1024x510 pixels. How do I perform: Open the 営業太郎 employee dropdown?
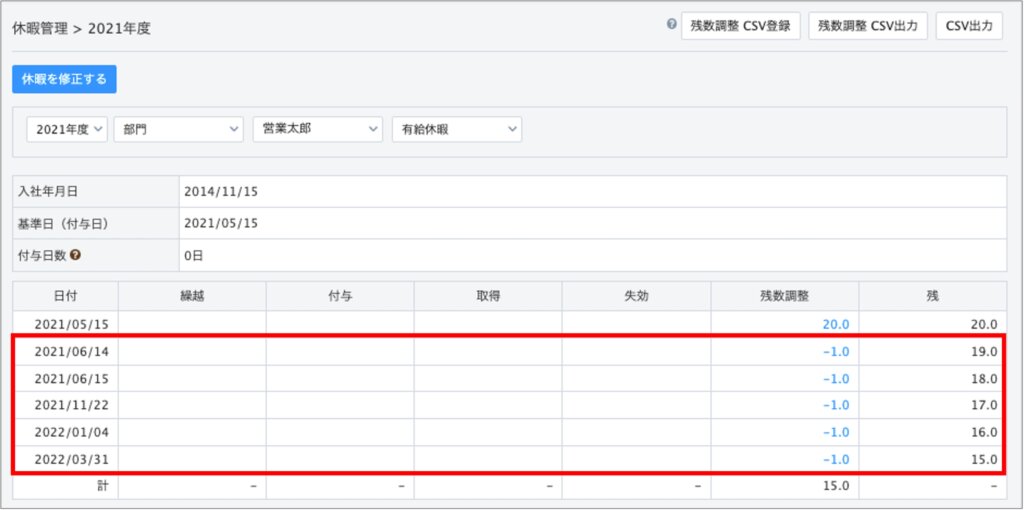click(x=317, y=130)
